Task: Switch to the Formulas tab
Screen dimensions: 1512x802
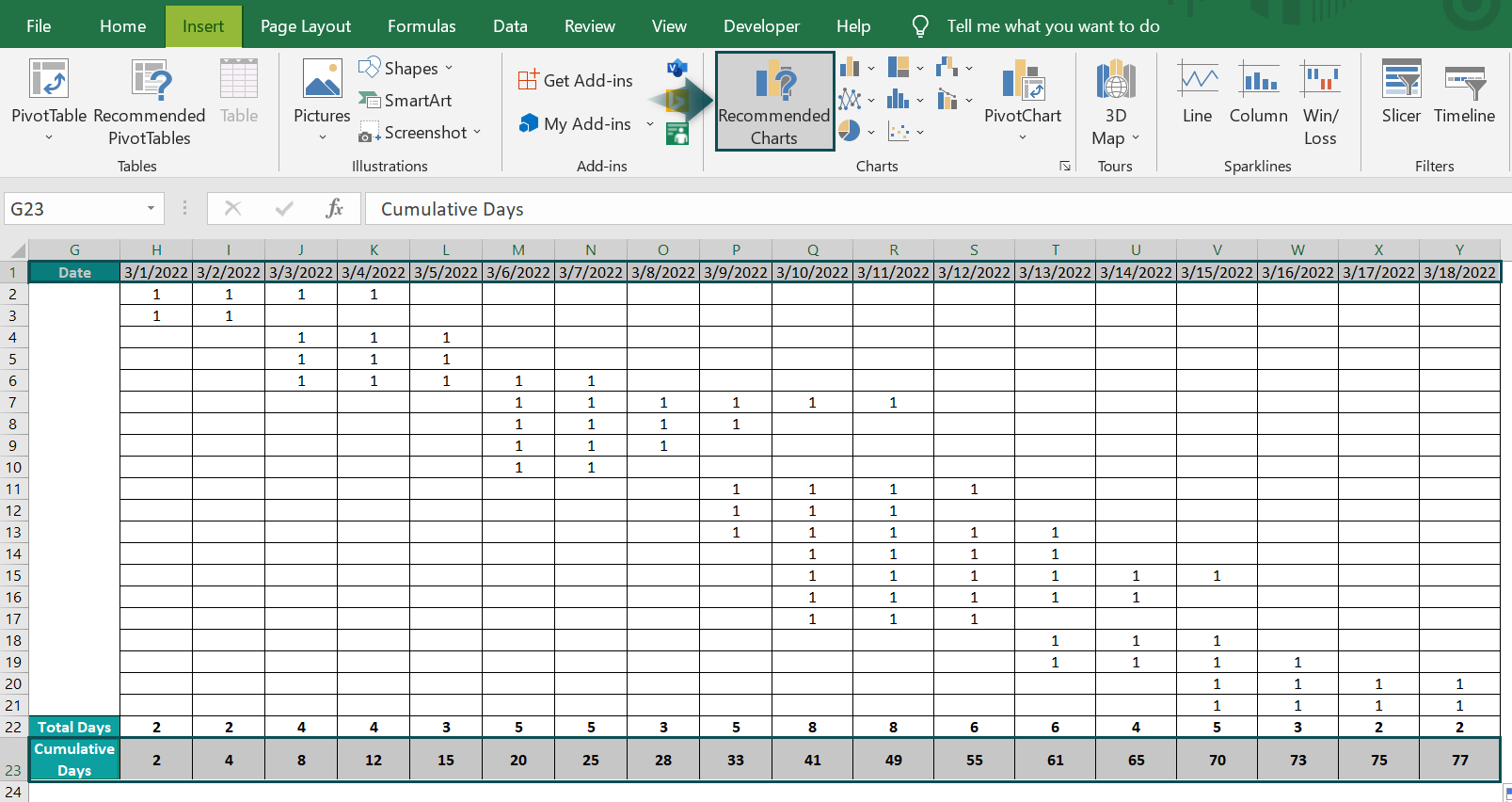Action: click(422, 26)
